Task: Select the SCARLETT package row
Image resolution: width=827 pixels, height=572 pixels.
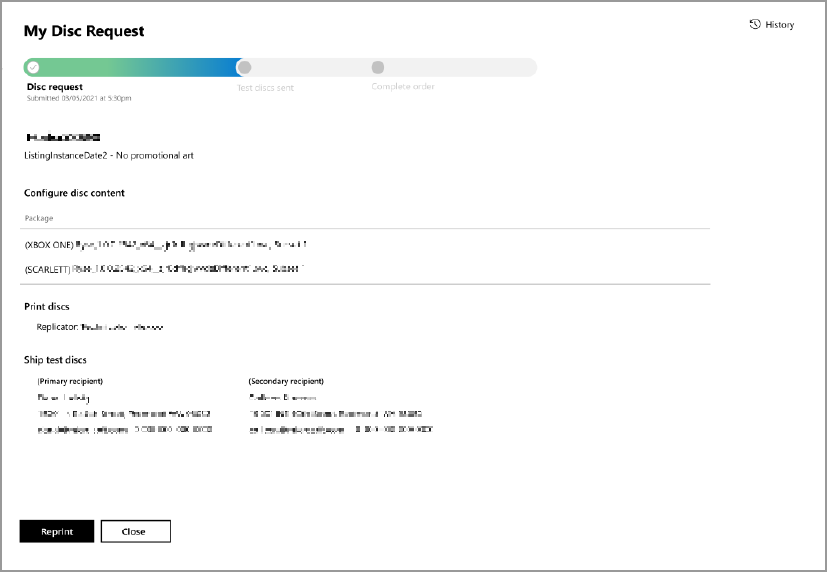Action: 365,269
